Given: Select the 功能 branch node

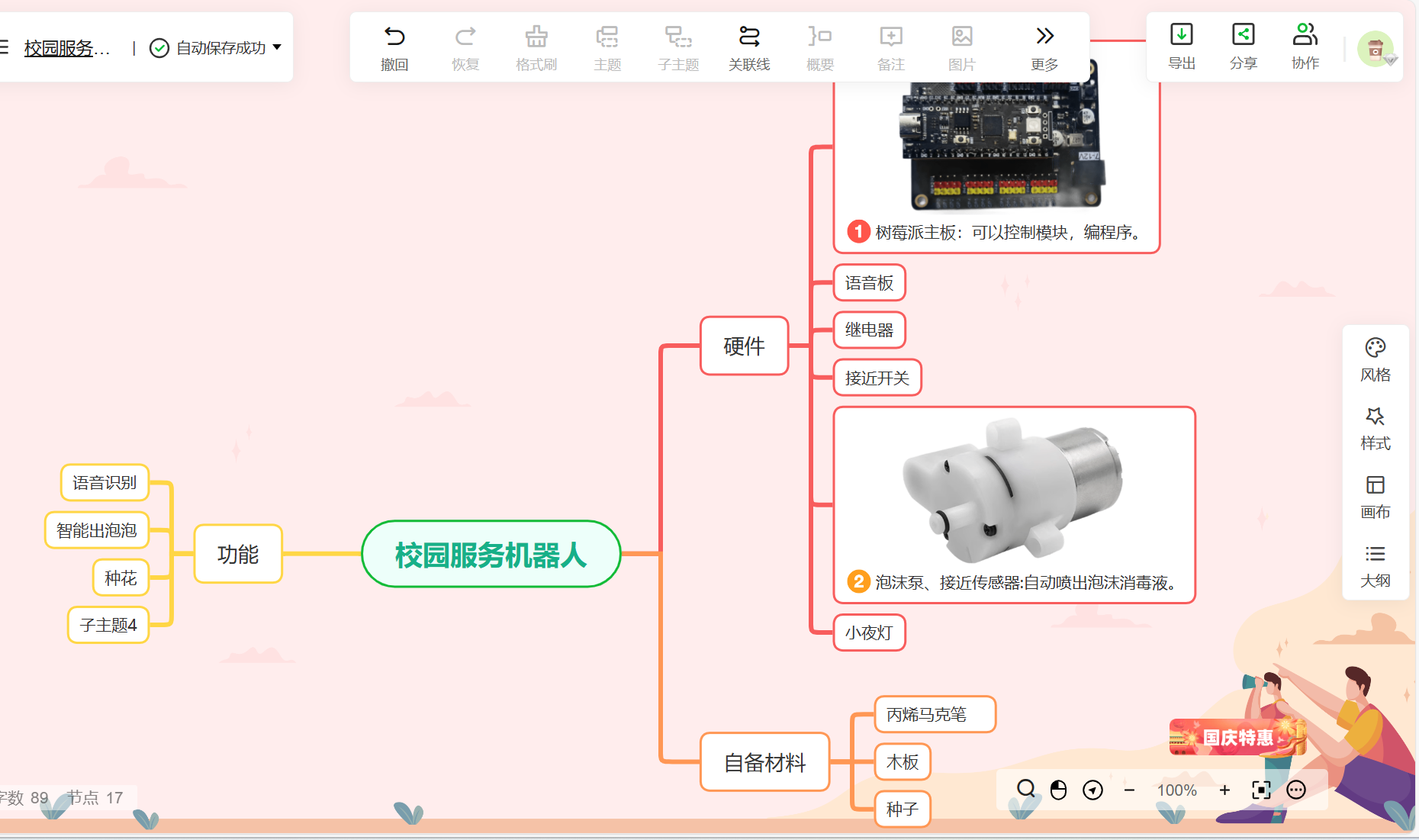Looking at the screenshot, I should 238,554.
